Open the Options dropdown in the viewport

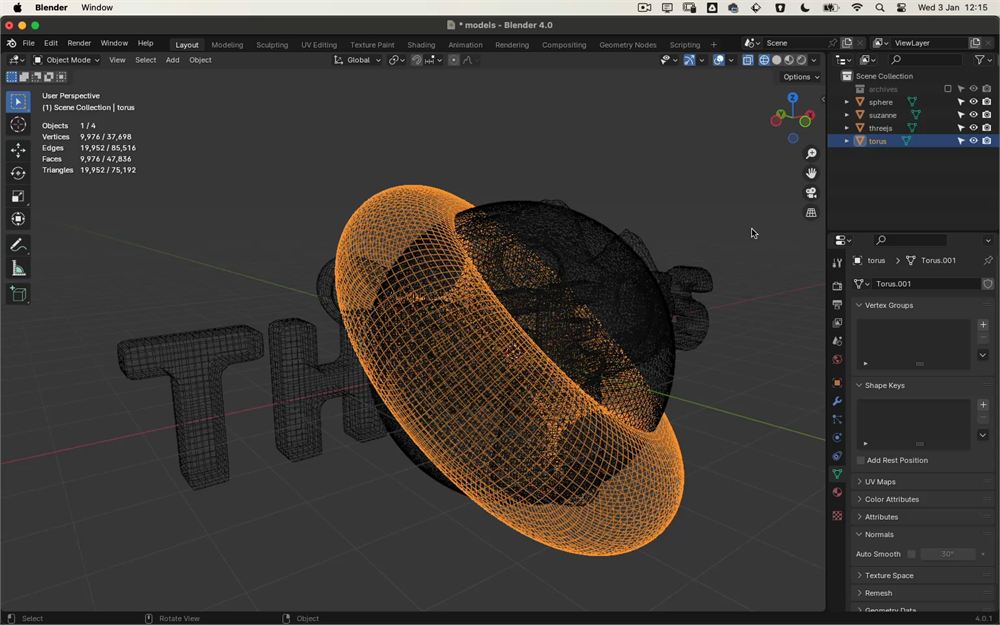pos(800,77)
